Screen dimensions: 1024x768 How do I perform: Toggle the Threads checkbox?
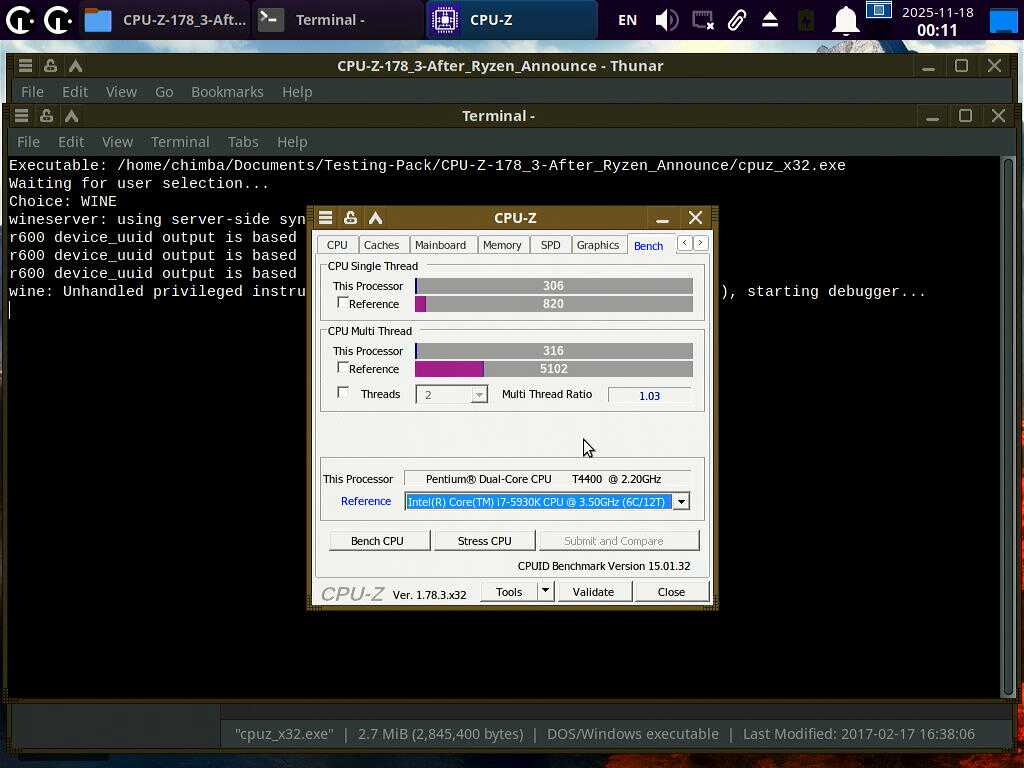pos(342,392)
